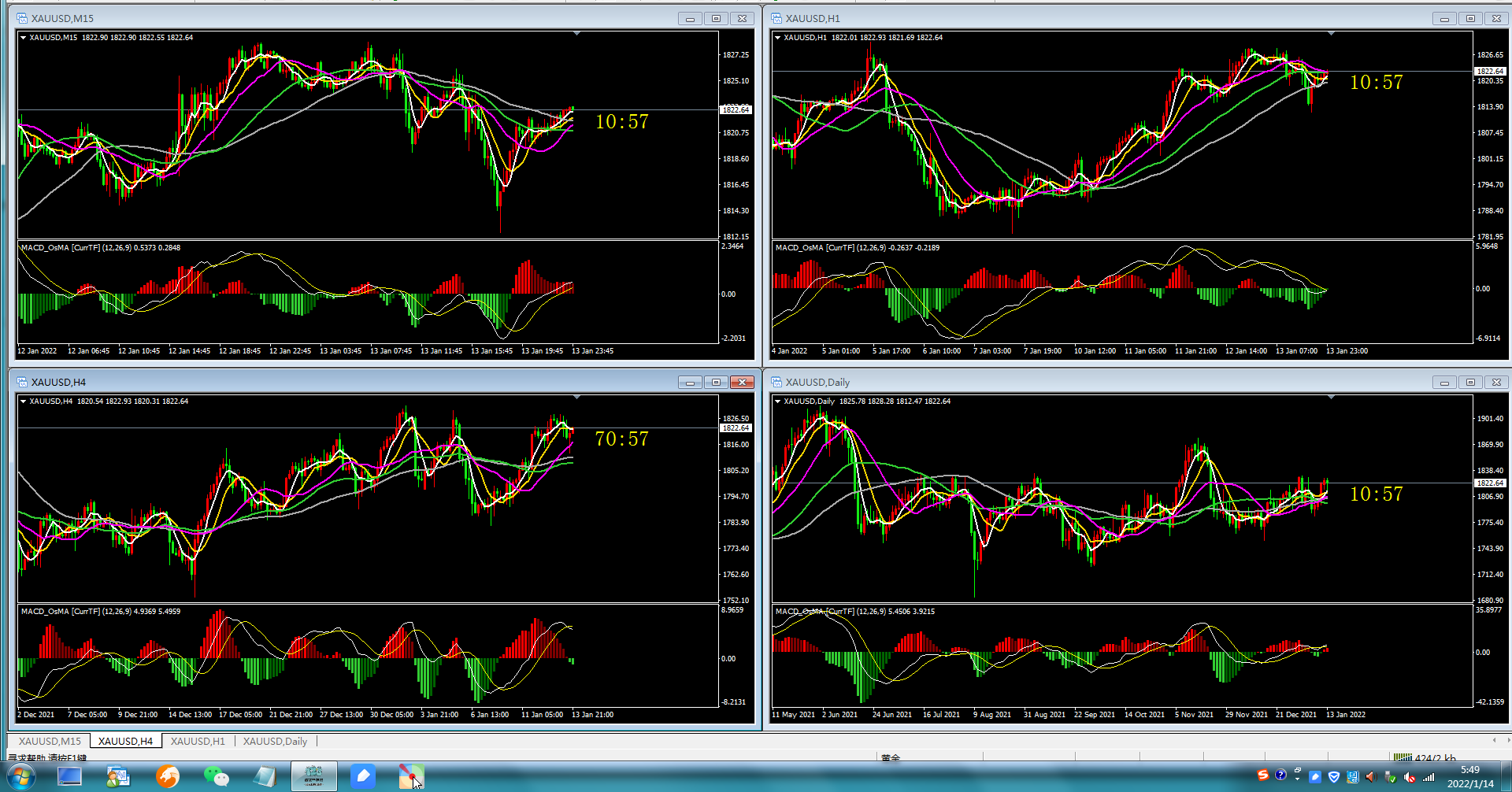Click the connection status bars showing 424/2 kb
The width and height of the screenshot is (1512, 792).
pyautogui.click(x=1403, y=757)
